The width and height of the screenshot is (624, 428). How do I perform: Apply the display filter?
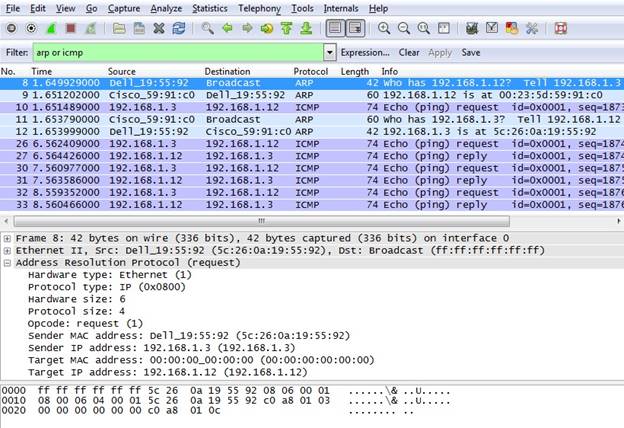[440, 53]
